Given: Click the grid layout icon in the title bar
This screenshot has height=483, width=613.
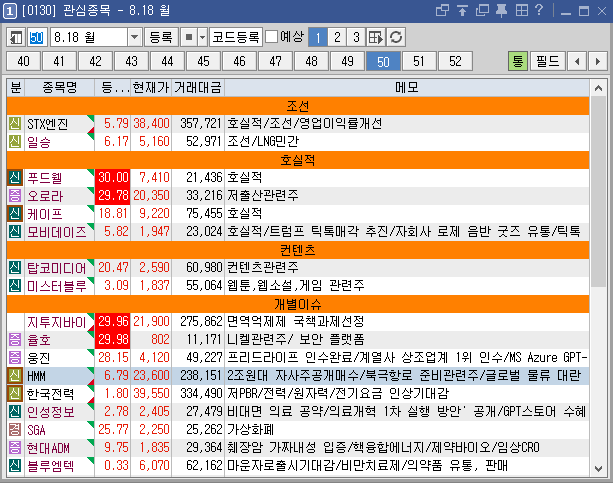Looking at the screenshot, I should pyautogui.click(x=521, y=10).
